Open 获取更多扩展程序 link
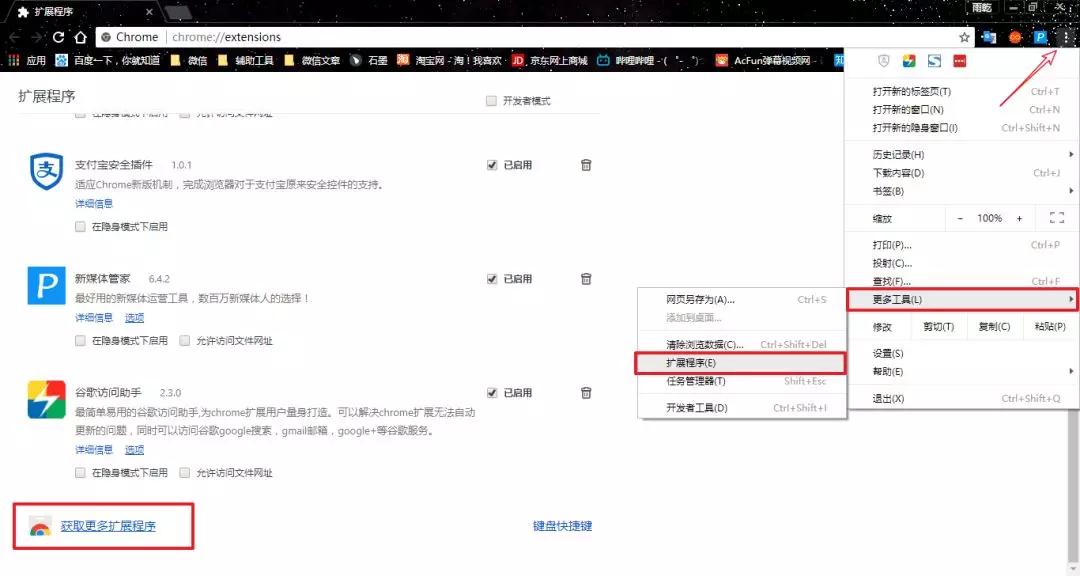1080x576 pixels. click(x=108, y=526)
